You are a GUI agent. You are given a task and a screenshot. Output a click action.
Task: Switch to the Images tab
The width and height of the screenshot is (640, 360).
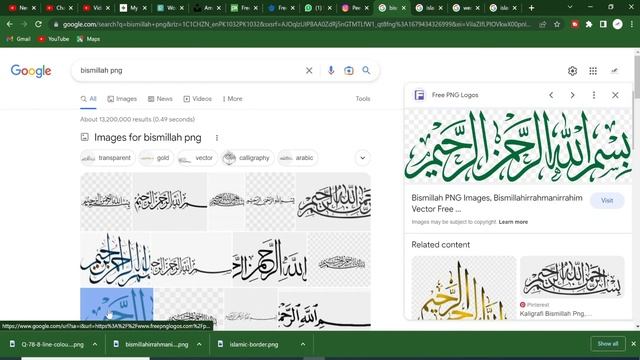pyautogui.click(x=122, y=99)
